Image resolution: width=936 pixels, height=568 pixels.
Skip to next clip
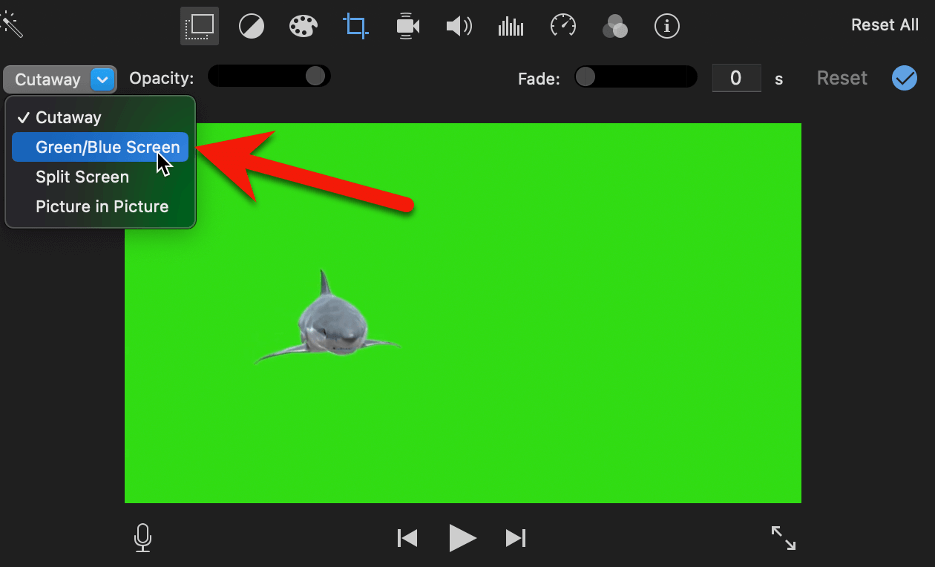[x=516, y=538]
